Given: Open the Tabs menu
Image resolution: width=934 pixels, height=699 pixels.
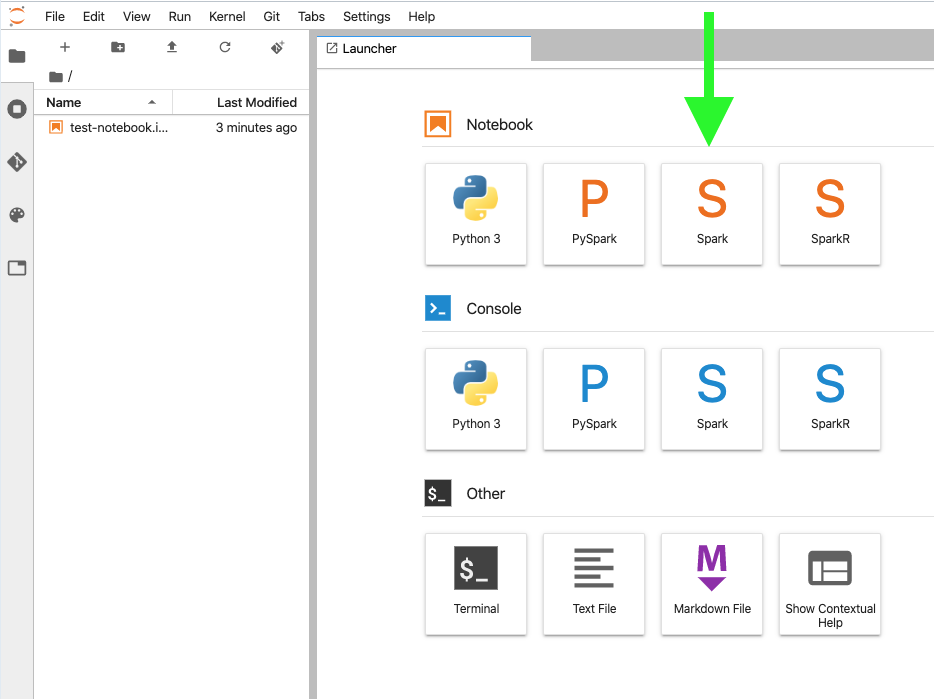Looking at the screenshot, I should pos(311,17).
